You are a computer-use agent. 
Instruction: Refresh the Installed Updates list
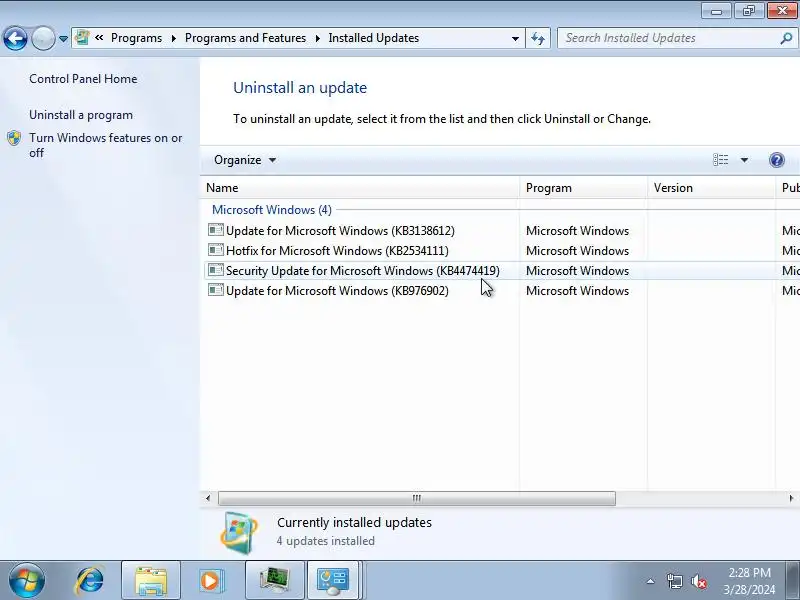pos(538,38)
